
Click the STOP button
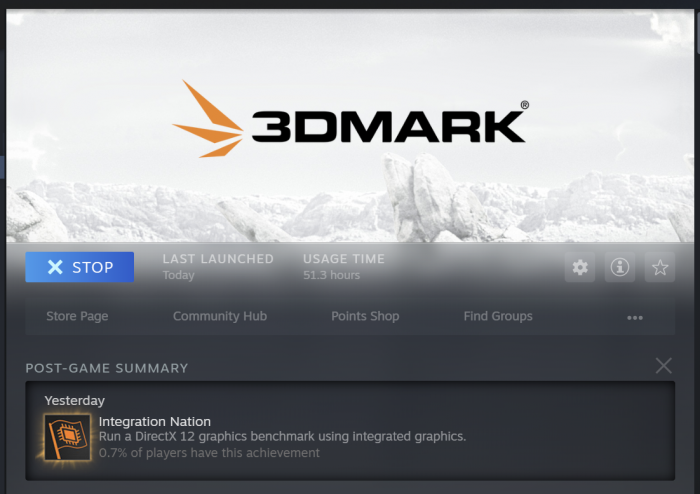[80, 267]
